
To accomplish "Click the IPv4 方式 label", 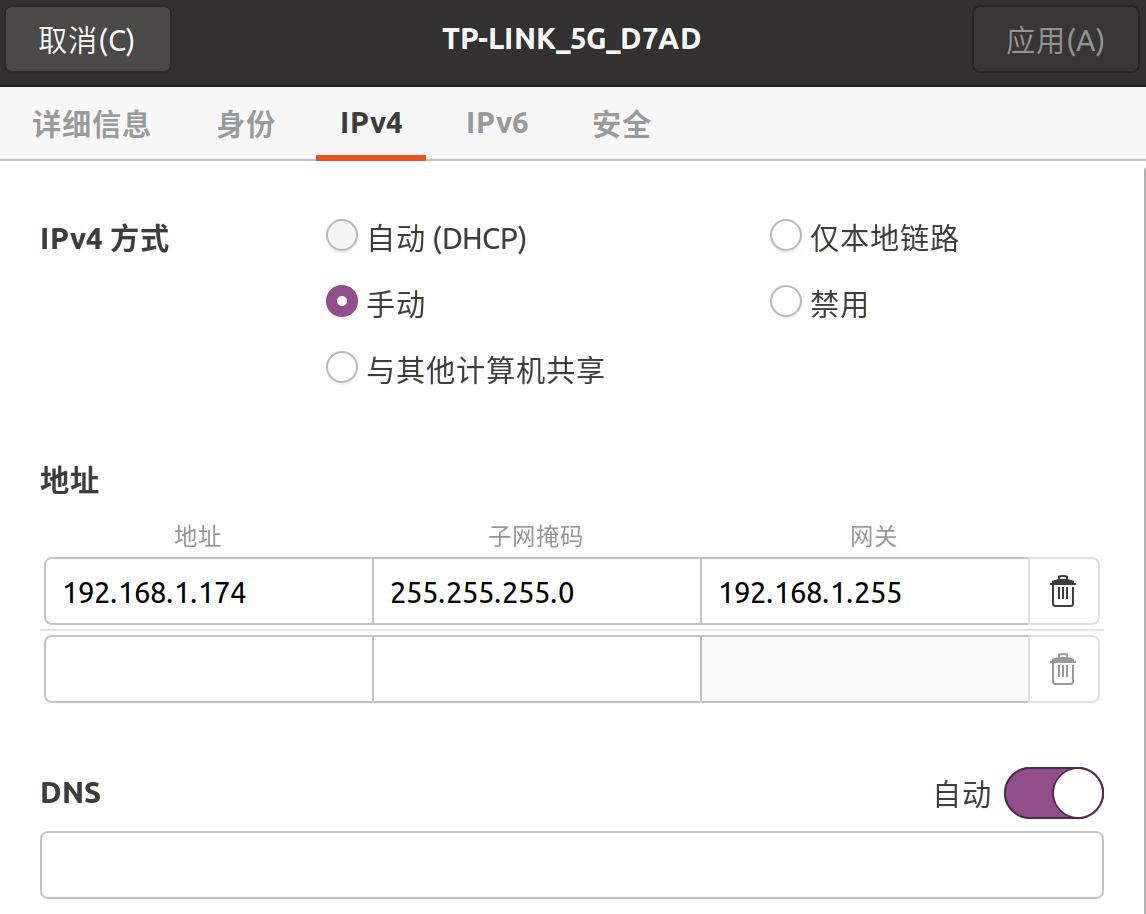I will tap(105, 239).
